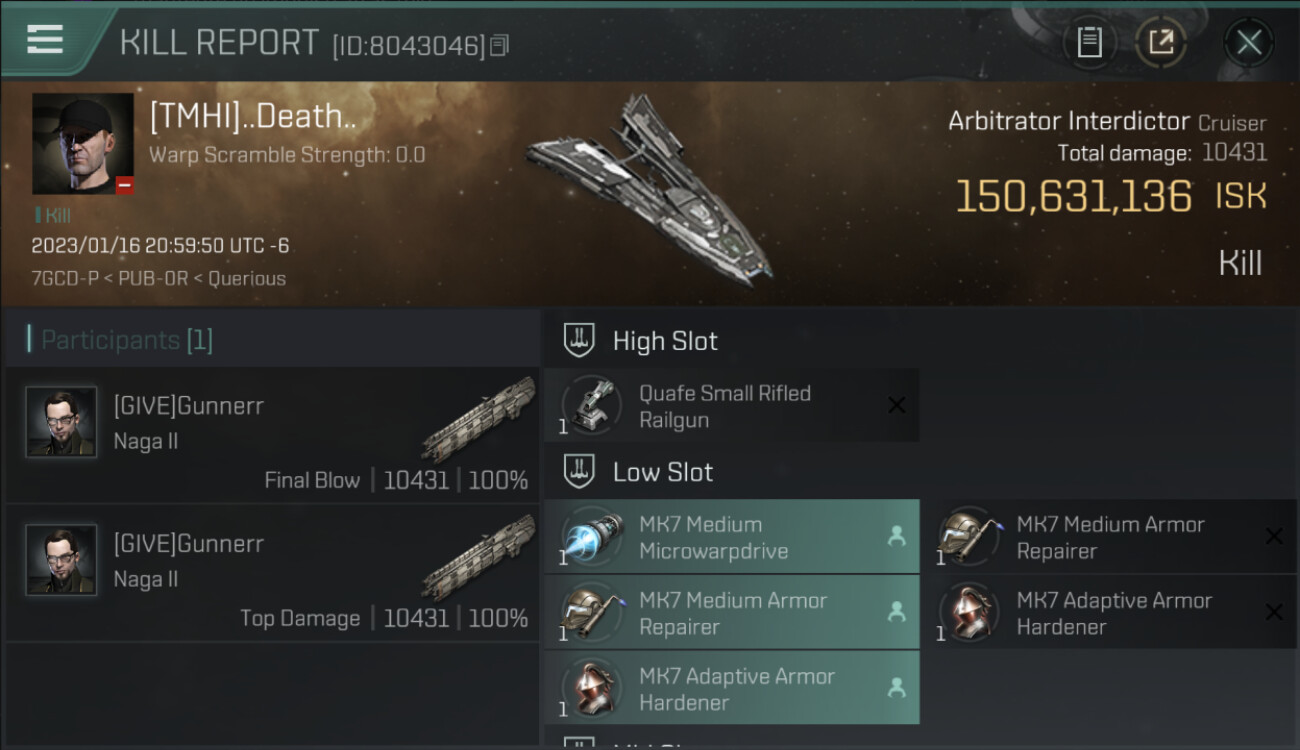Click the Participants tab header

pos(126,340)
